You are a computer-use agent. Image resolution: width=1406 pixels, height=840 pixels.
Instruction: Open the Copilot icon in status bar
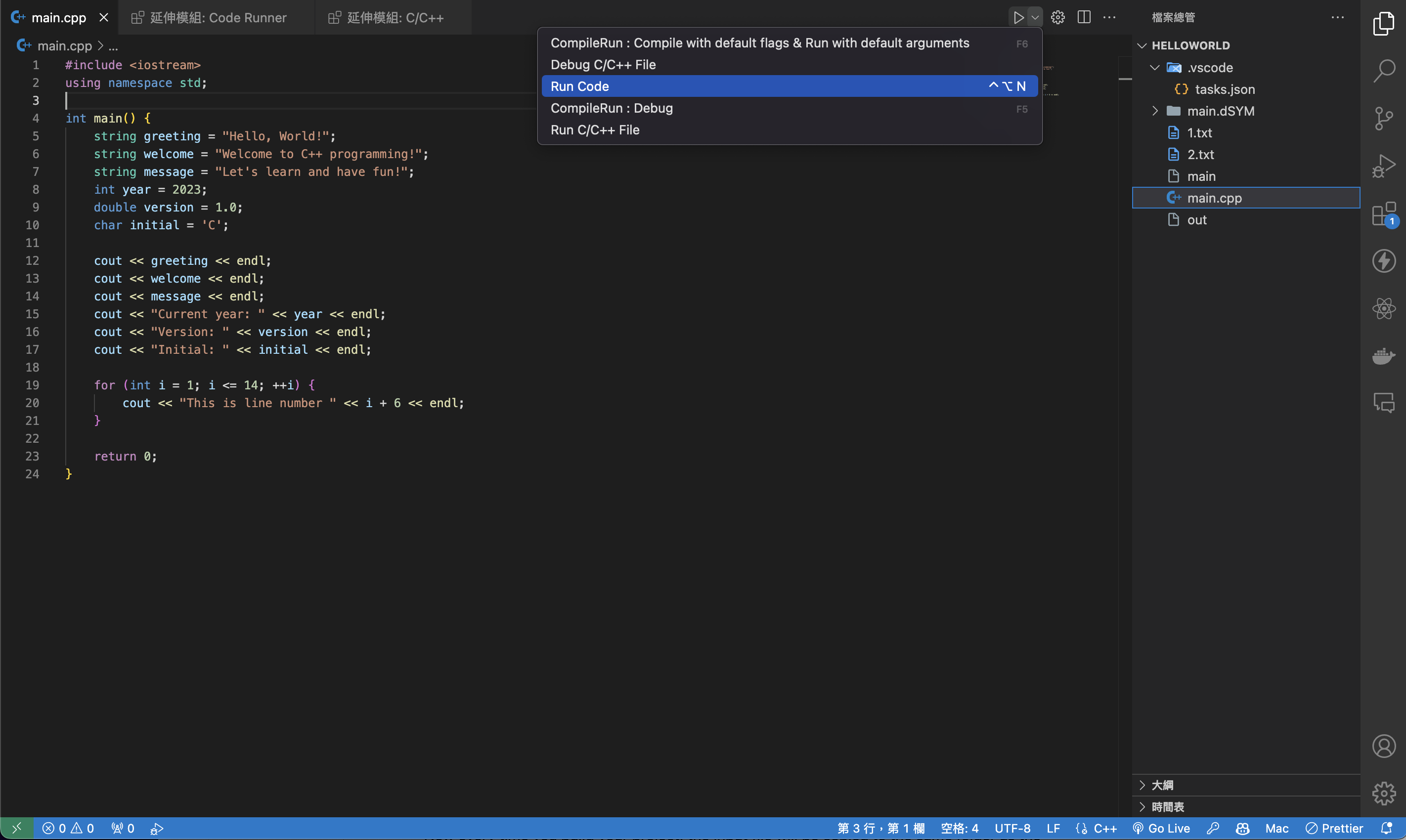pos(1242,828)
